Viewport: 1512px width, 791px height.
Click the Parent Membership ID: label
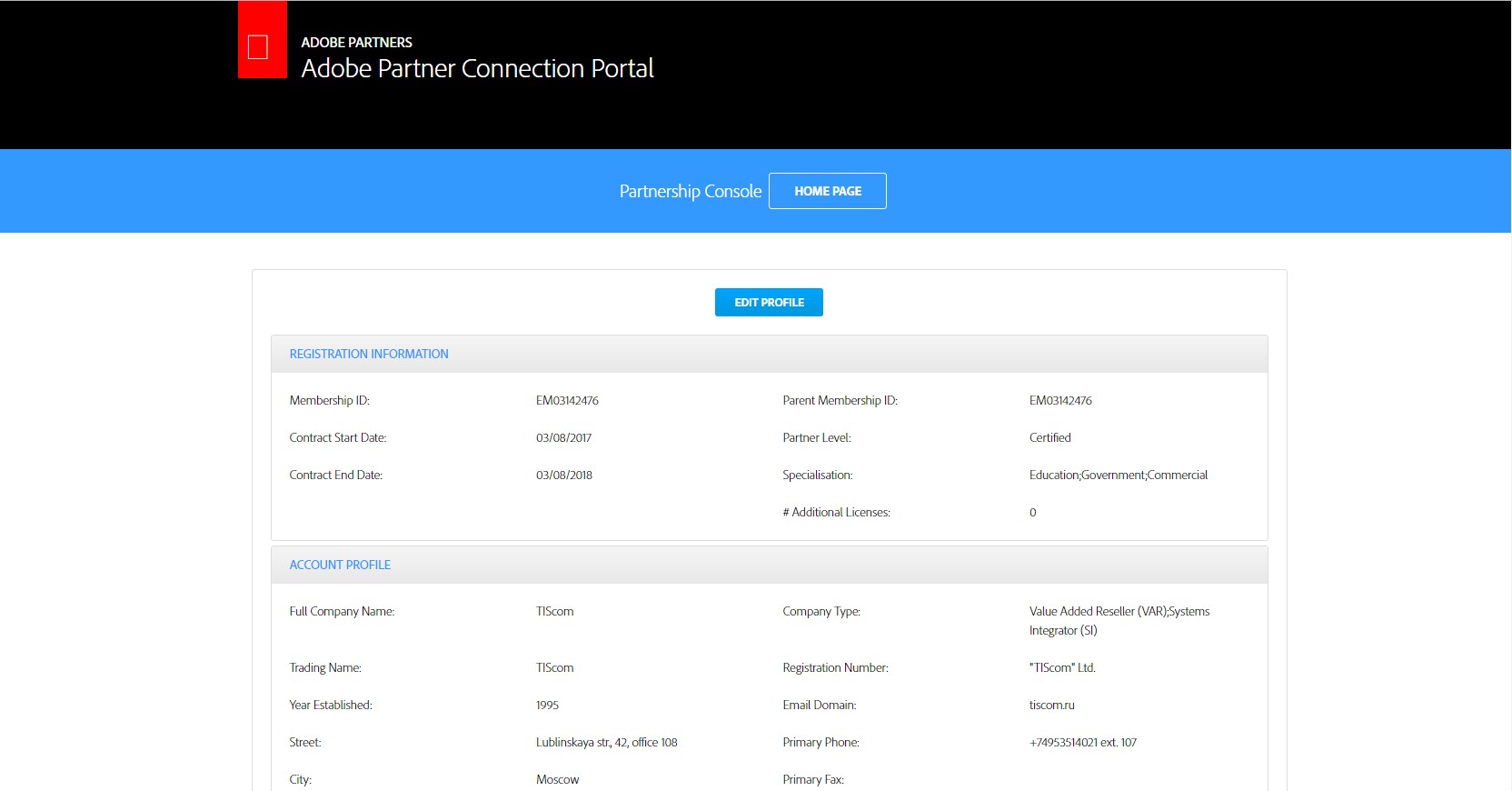coord(841,400)
